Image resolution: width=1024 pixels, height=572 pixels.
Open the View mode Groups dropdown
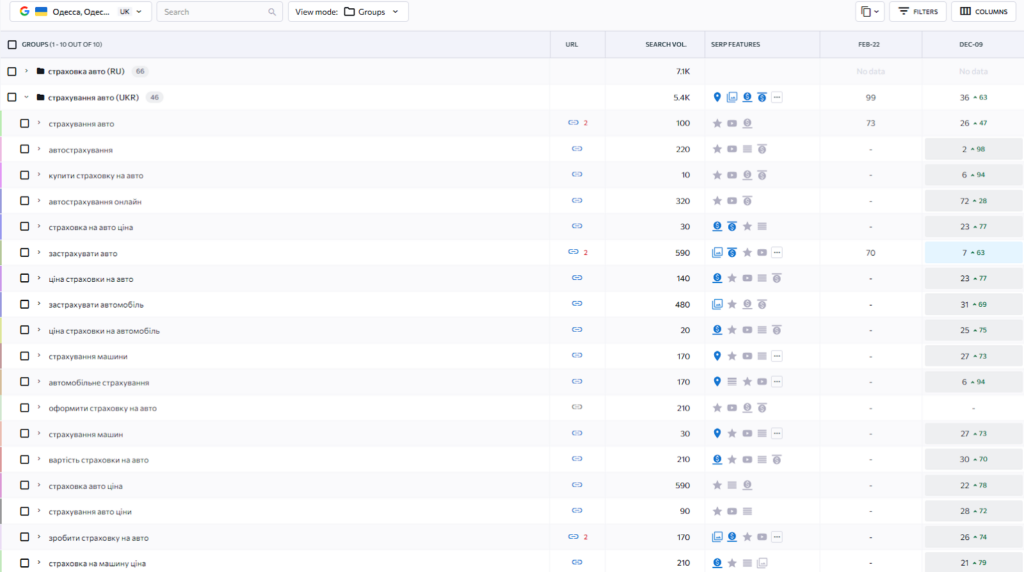(348, 12)
